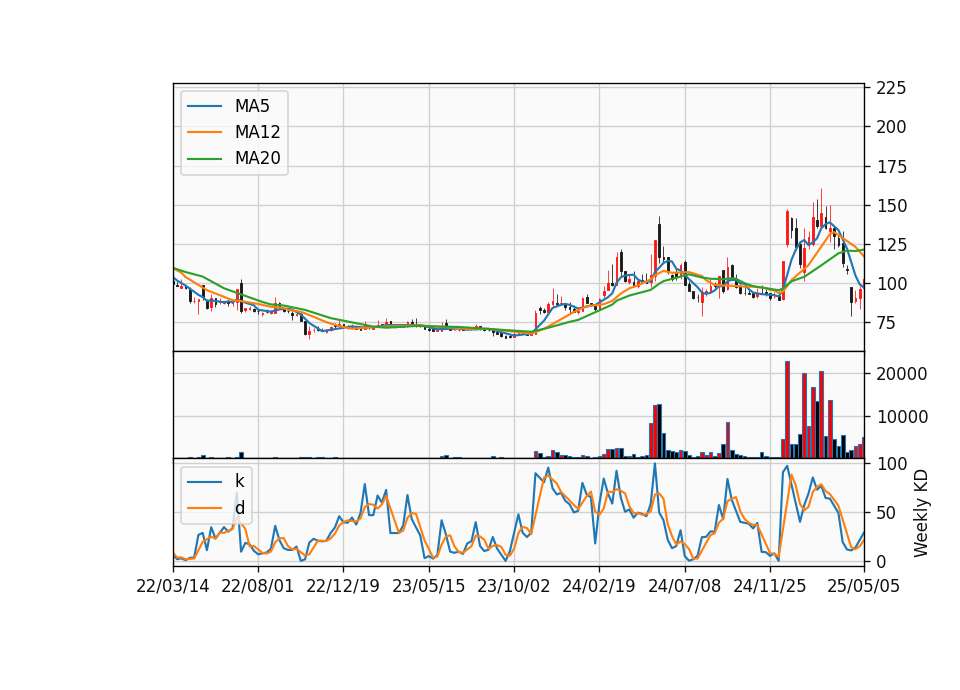
Task: Click the 24/11/25 date label
Action: pyautogui.click(x=770, y=586)
